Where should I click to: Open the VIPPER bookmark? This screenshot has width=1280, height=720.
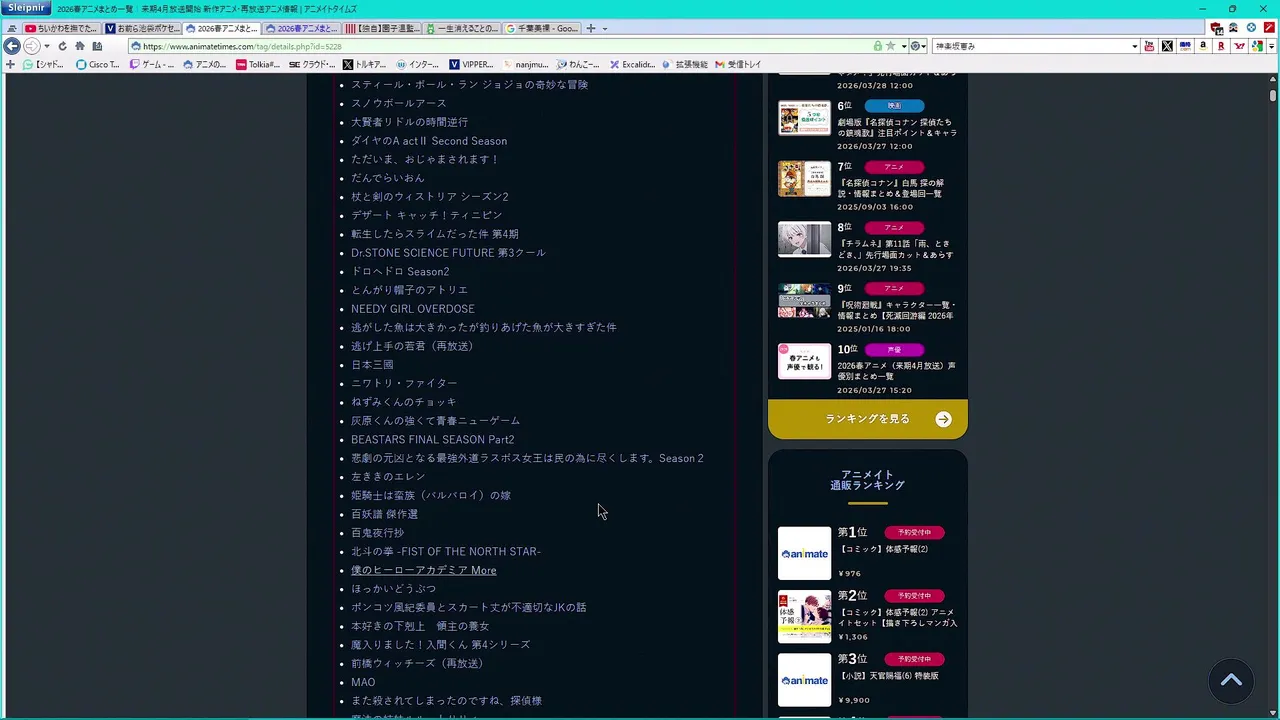[471, 64]
